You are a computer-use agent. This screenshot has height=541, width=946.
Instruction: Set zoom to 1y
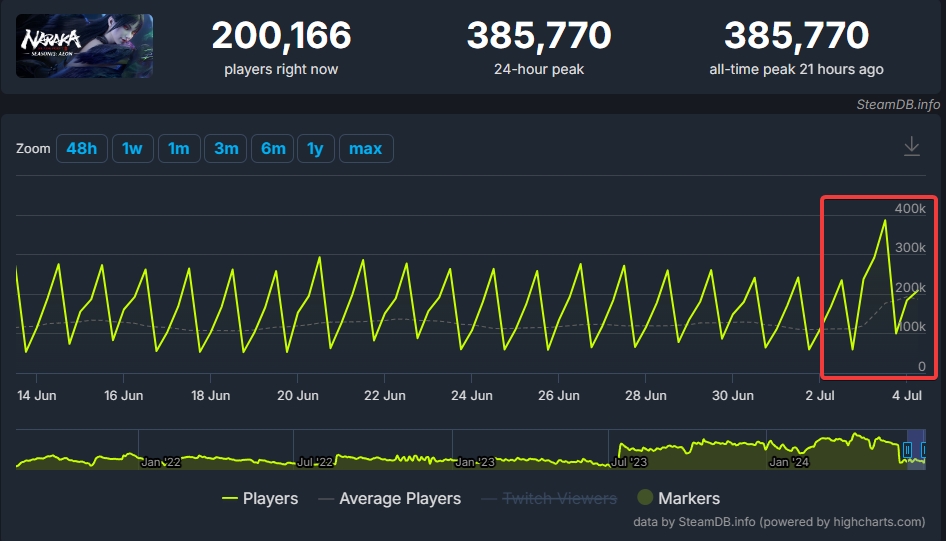coord(316,148)
